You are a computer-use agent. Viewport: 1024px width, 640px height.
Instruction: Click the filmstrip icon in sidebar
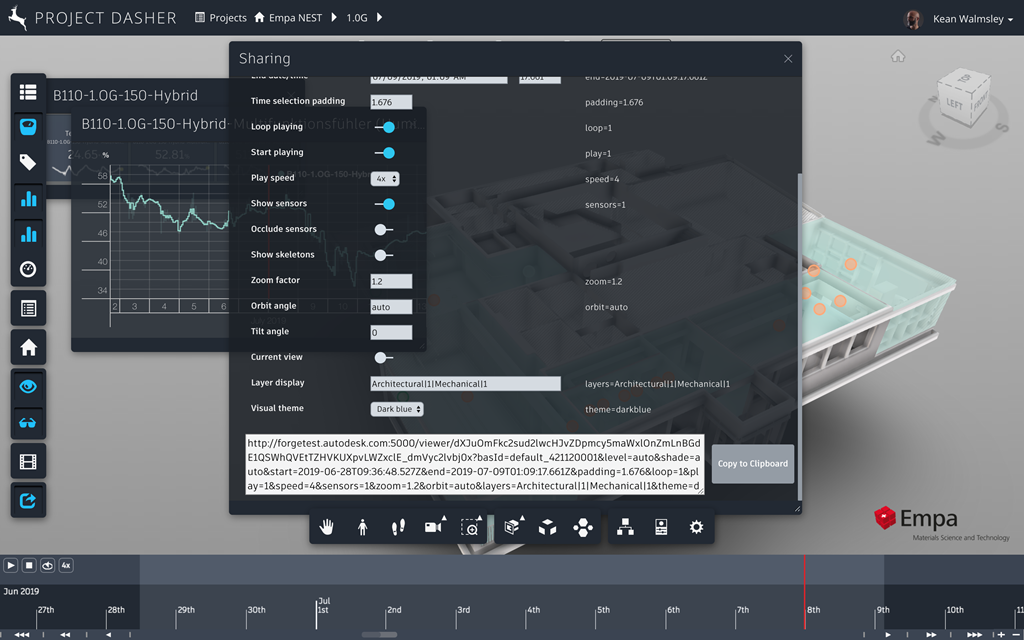pyautogui.click(x=28, y=461)
